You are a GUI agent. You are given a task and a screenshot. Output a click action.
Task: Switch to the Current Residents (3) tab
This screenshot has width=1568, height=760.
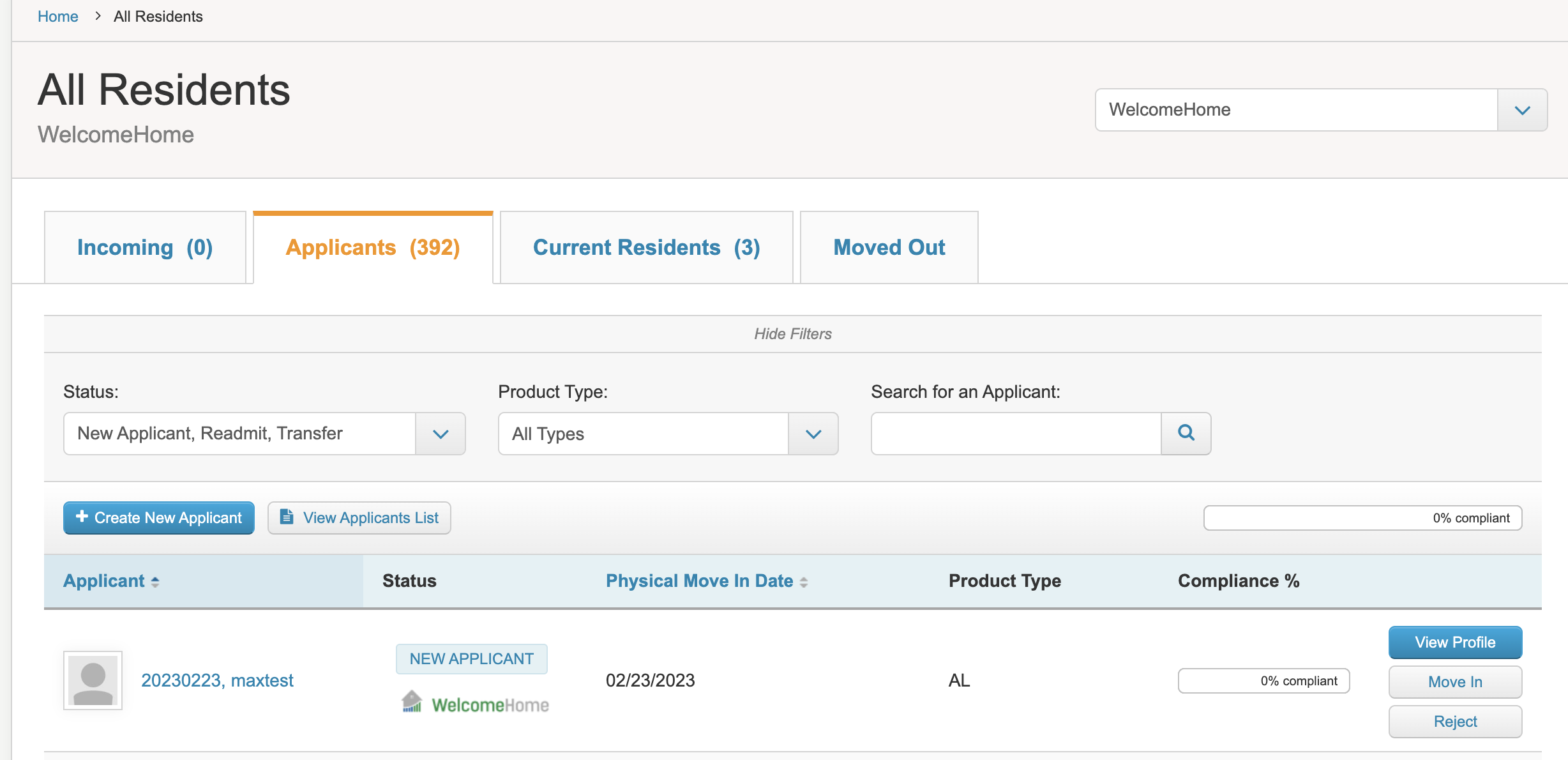coord(646,247)
